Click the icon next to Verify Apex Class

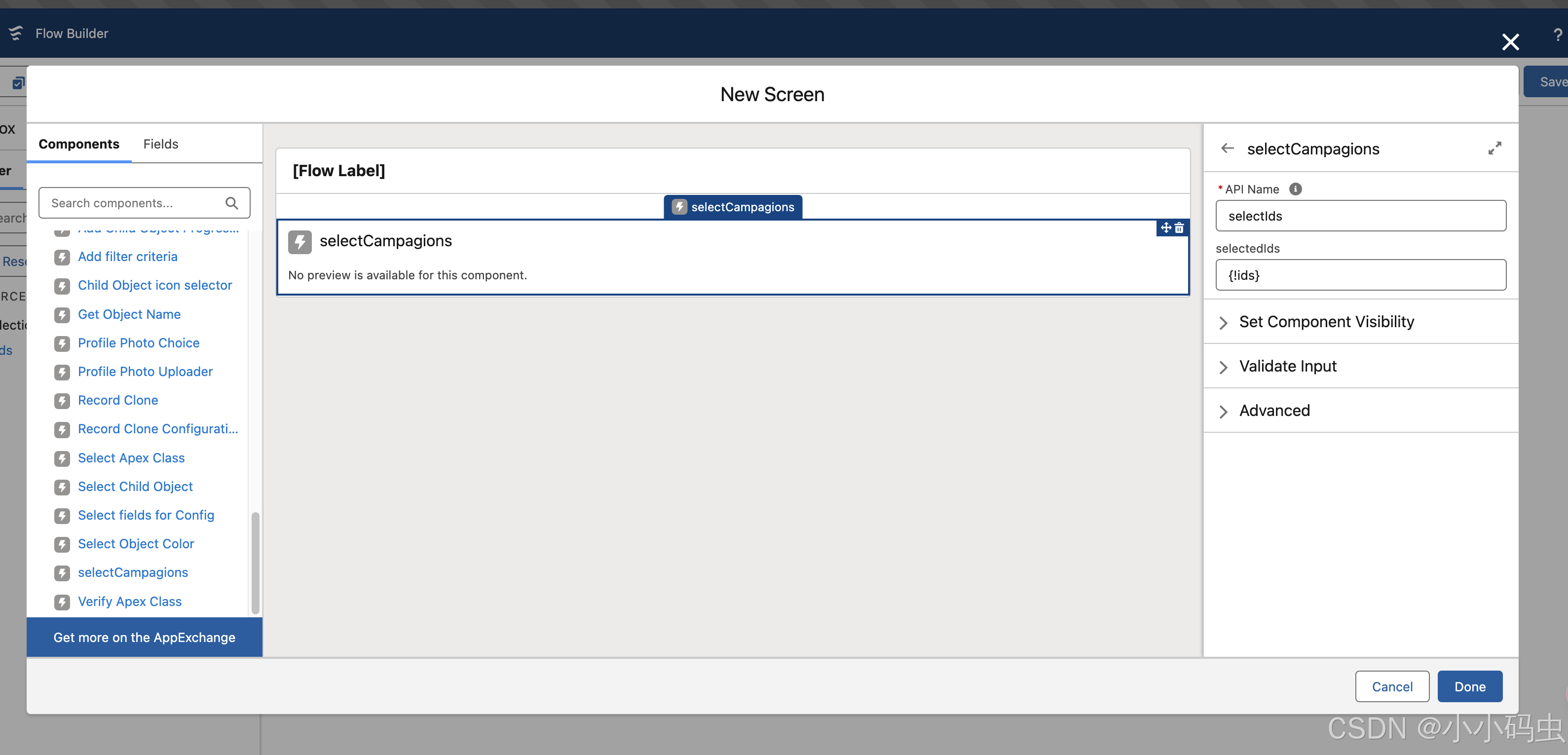coord(62,602)
